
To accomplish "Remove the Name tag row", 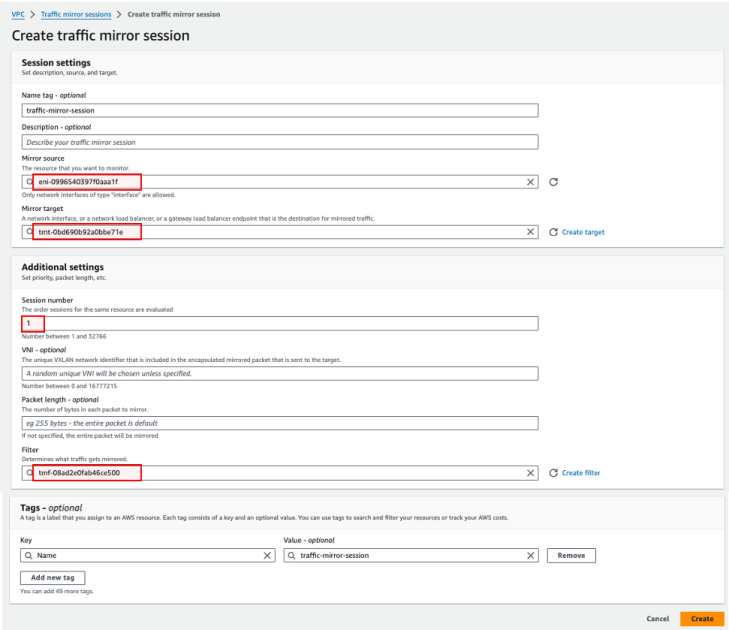I will click(571, 556).
